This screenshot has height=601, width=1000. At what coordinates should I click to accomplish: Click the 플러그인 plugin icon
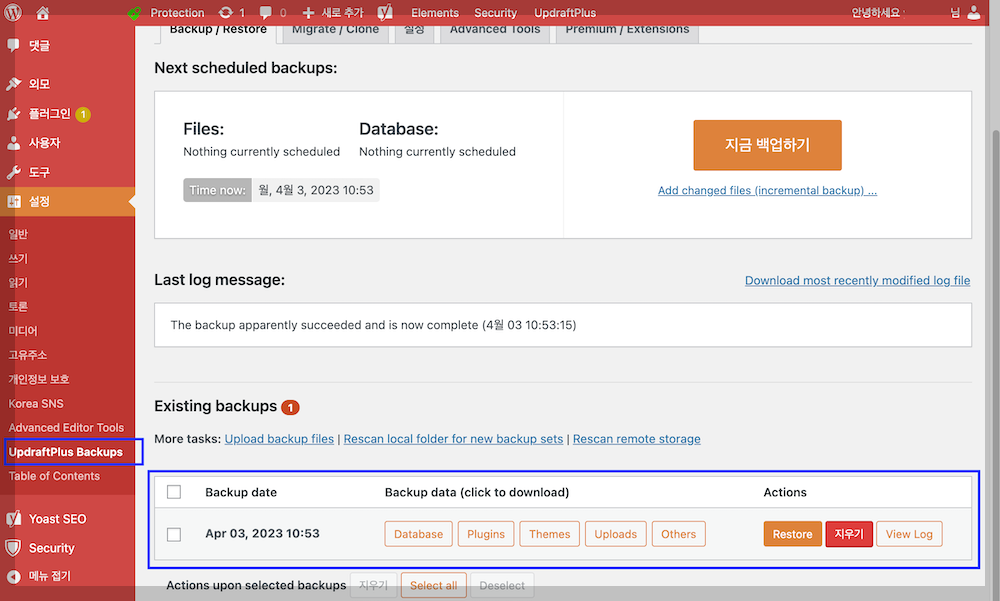coord(13,114)
